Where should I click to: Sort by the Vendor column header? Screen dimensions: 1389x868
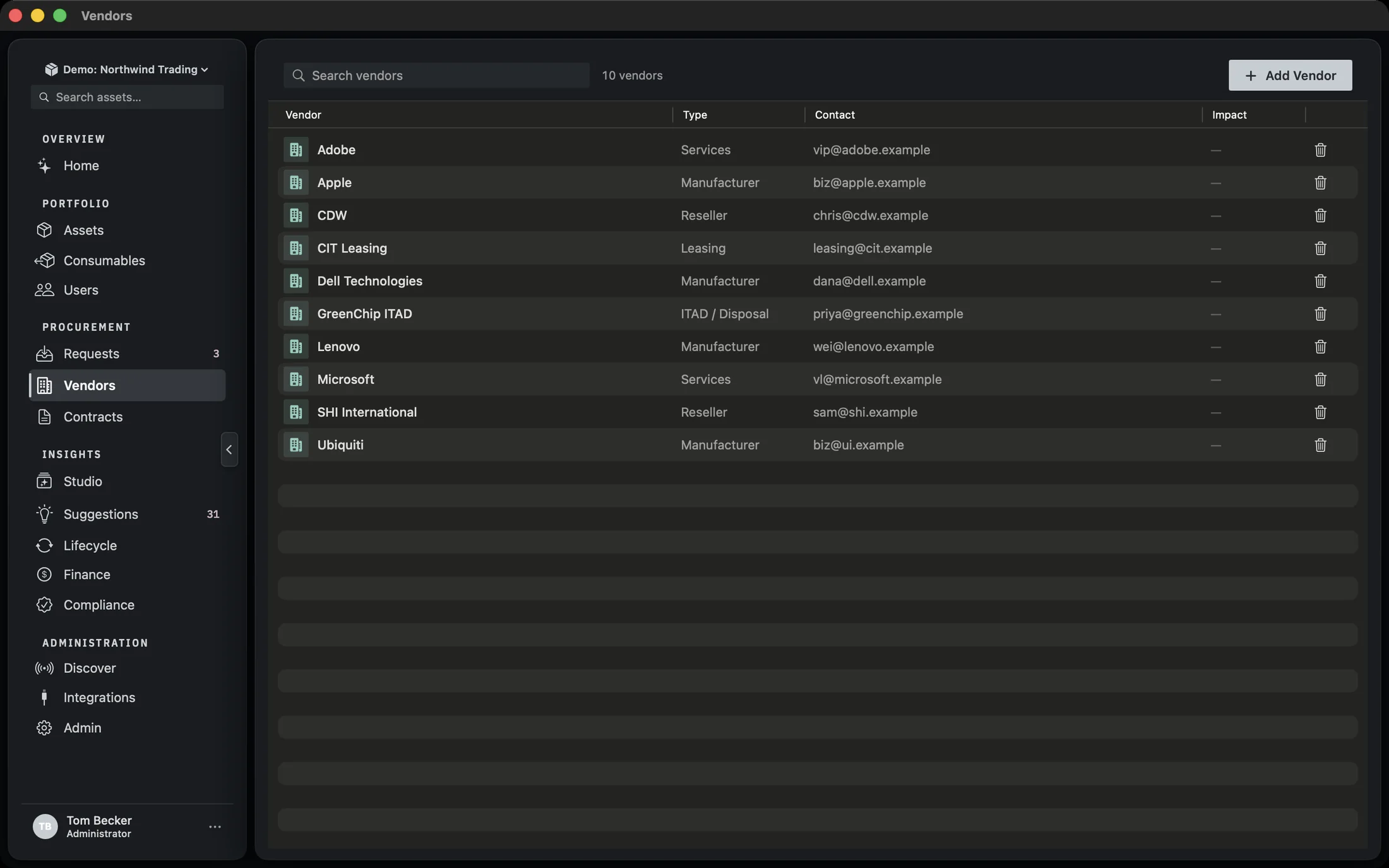point(303,115)
